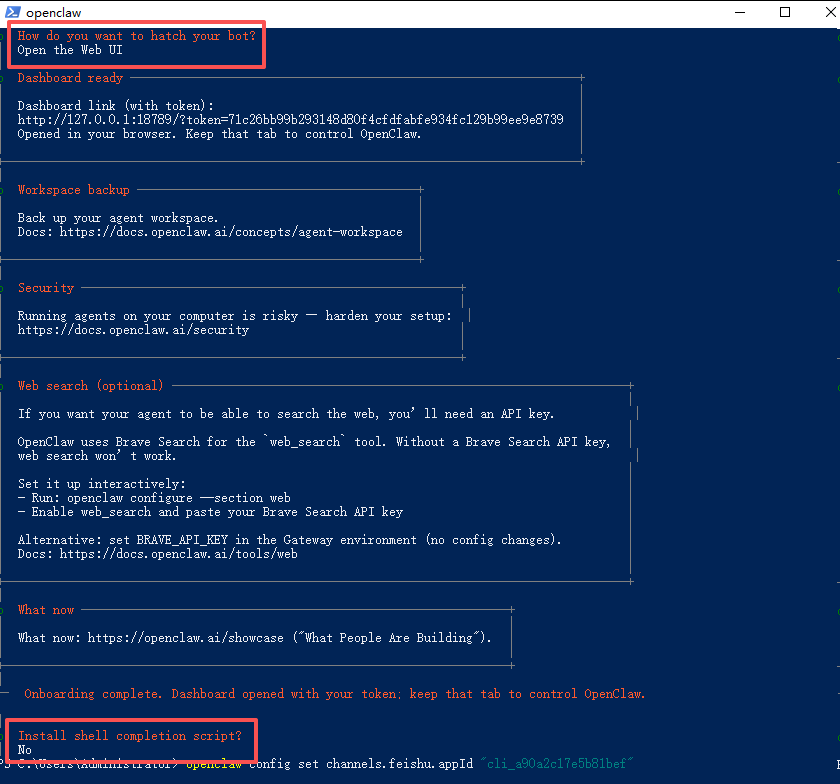Click the docs.openclaw.ai/security URL
The height and width of the screenshot is (784, 840).
click(133, 330)
